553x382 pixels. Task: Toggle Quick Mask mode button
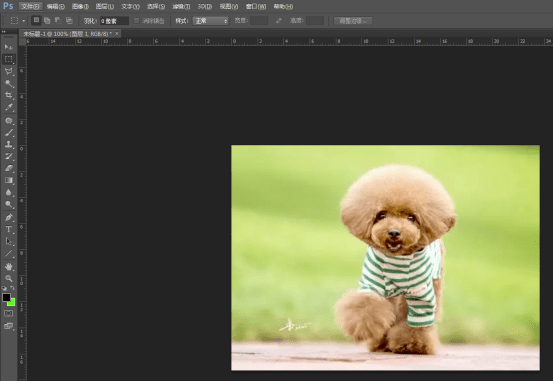pyautogui.click(x=8, y=313)
